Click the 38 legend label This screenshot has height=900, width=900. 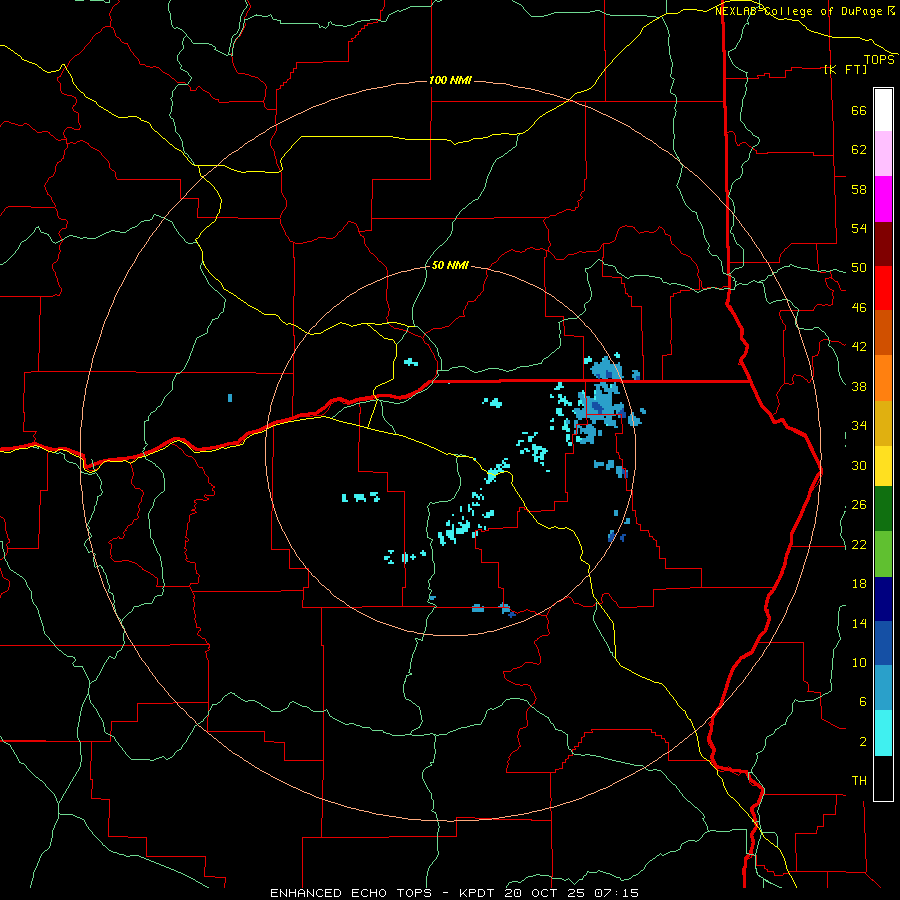pos(859,387)
